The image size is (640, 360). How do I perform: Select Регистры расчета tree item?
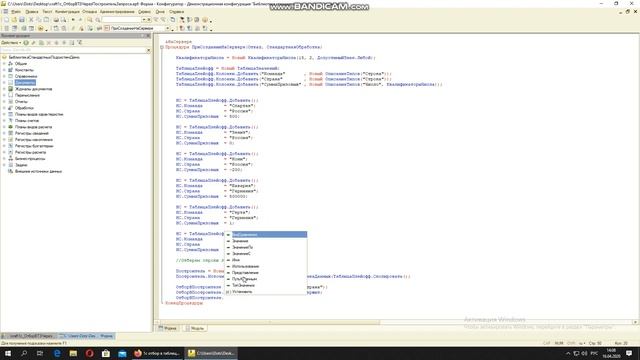click(31, 152)
